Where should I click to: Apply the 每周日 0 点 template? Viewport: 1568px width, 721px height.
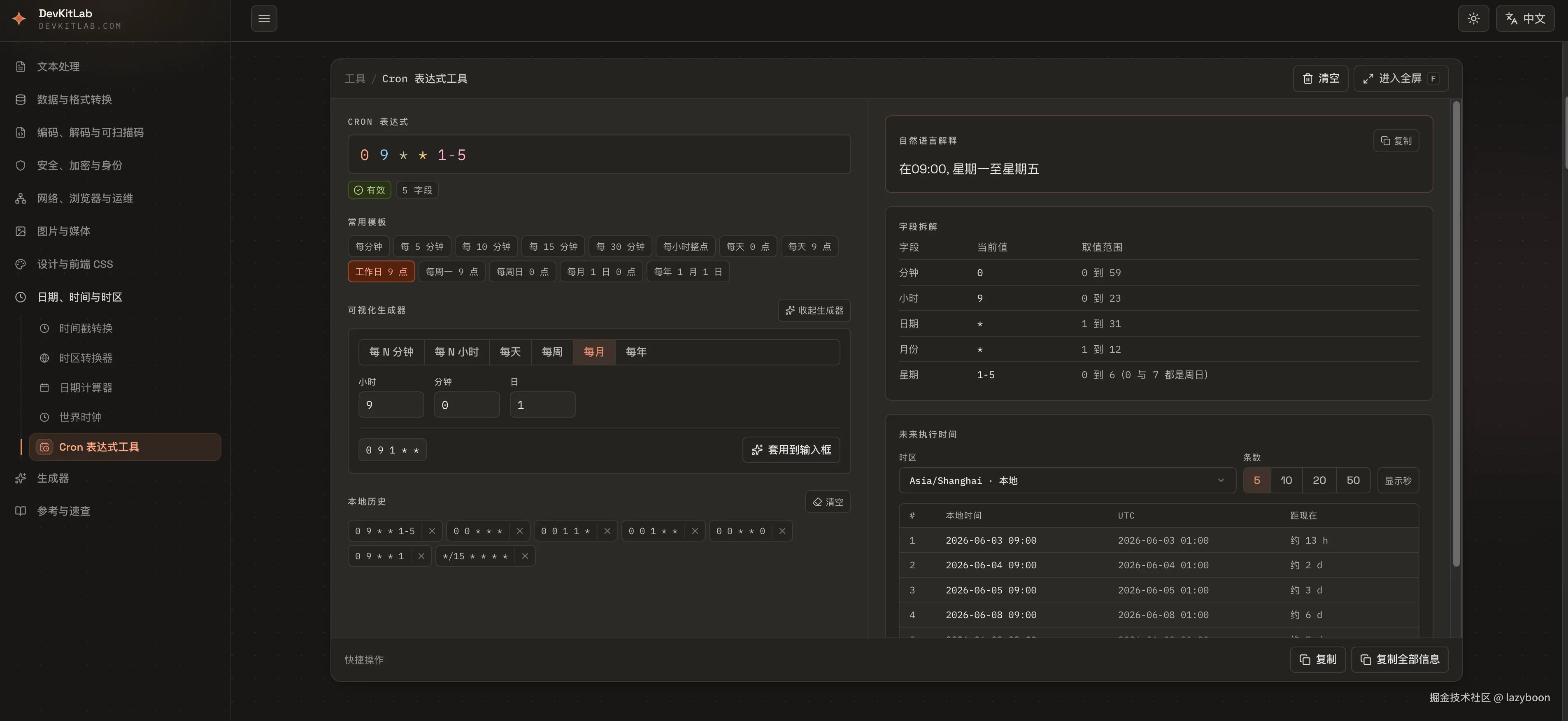tap(522, 271)
